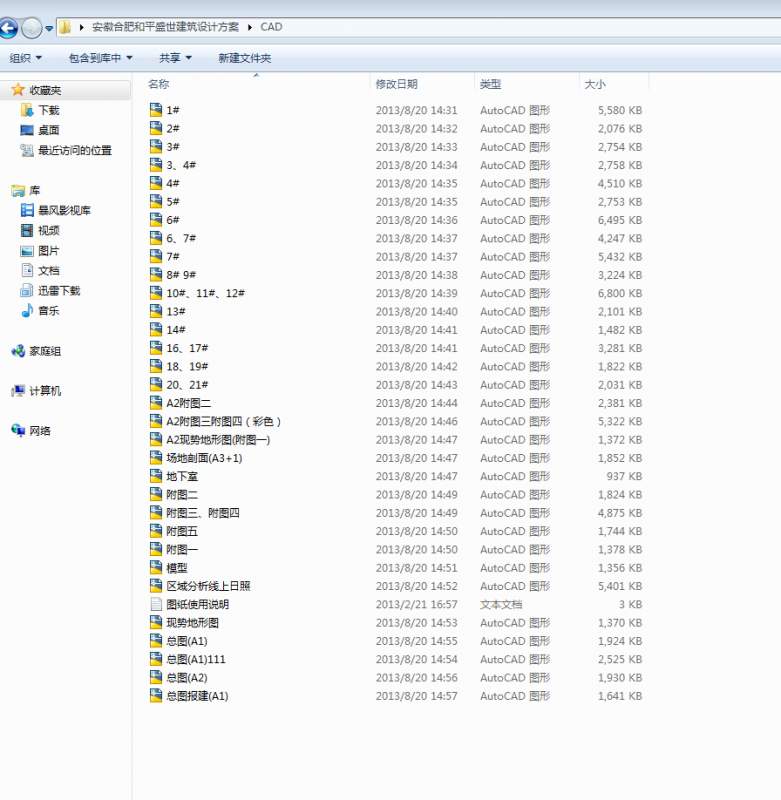Open the 迅雷下载 library
The image size is (781, 800).
point(59,291)
